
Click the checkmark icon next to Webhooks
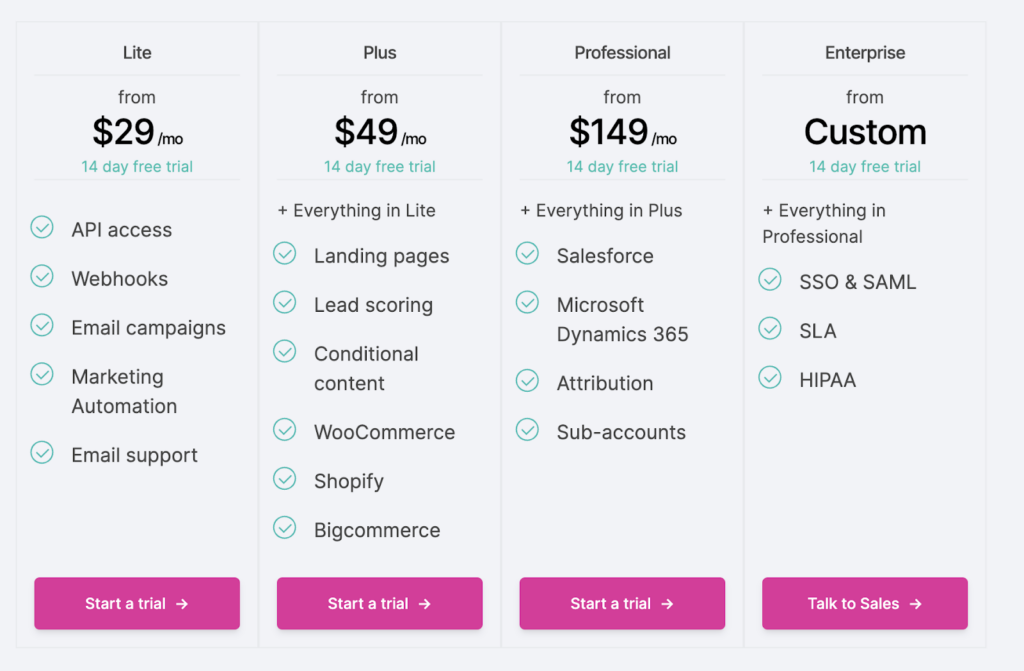click(x=42, y=277)
